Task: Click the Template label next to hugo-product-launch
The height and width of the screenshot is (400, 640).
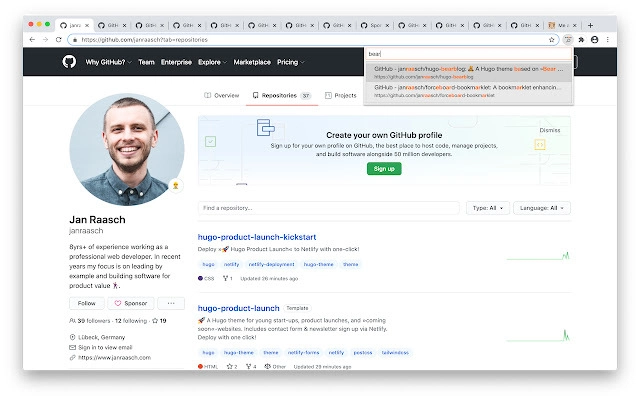Action: pyautogui.click(x=297, y=308)
